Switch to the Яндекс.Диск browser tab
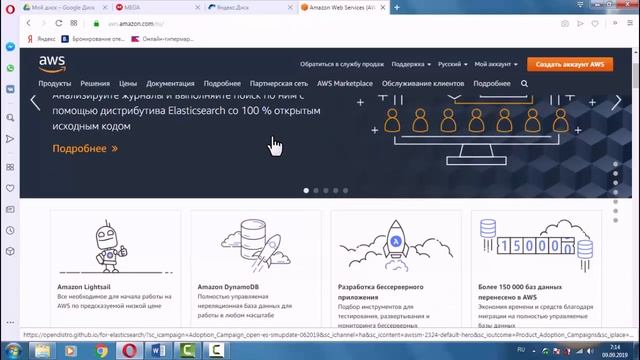The image size is (640, 360). click(x=250, y=7)
